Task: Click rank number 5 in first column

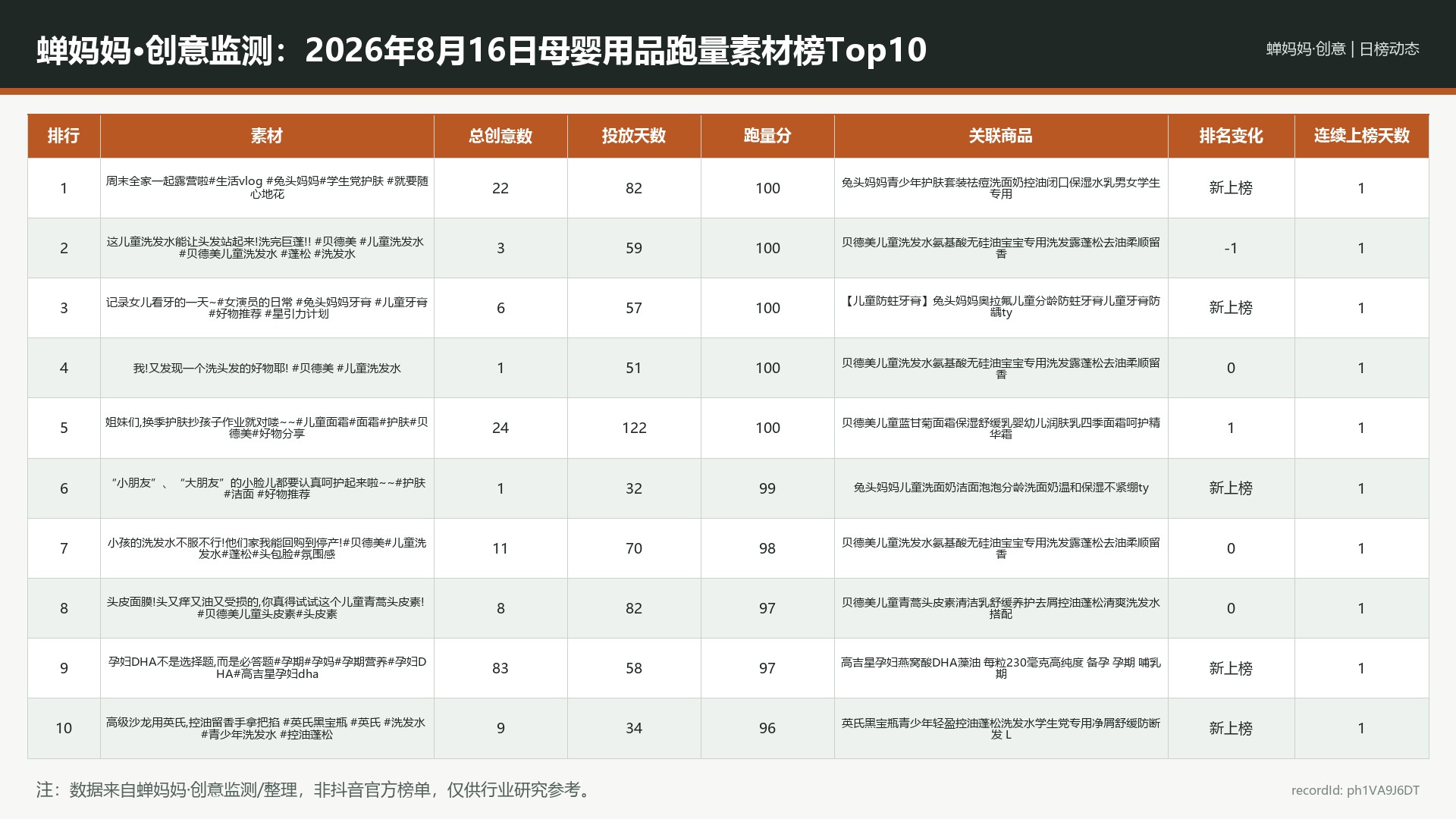Action: point(64,428)
